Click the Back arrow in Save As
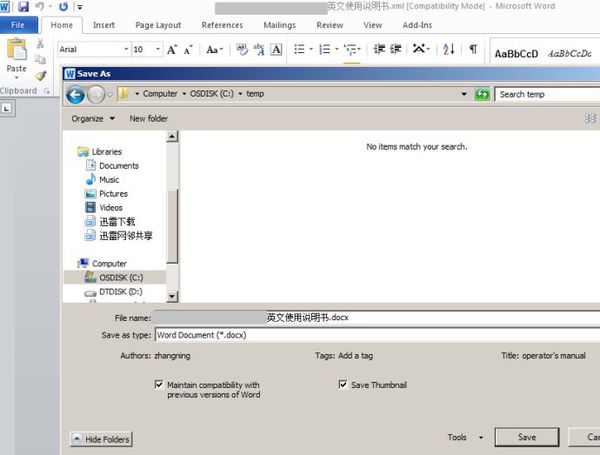600x455 pixels. tap(75, 94)
